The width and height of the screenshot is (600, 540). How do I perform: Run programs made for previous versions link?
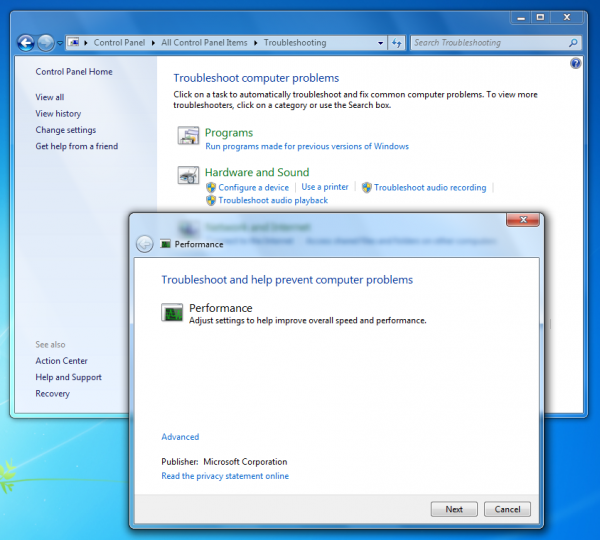pos(307,147)
